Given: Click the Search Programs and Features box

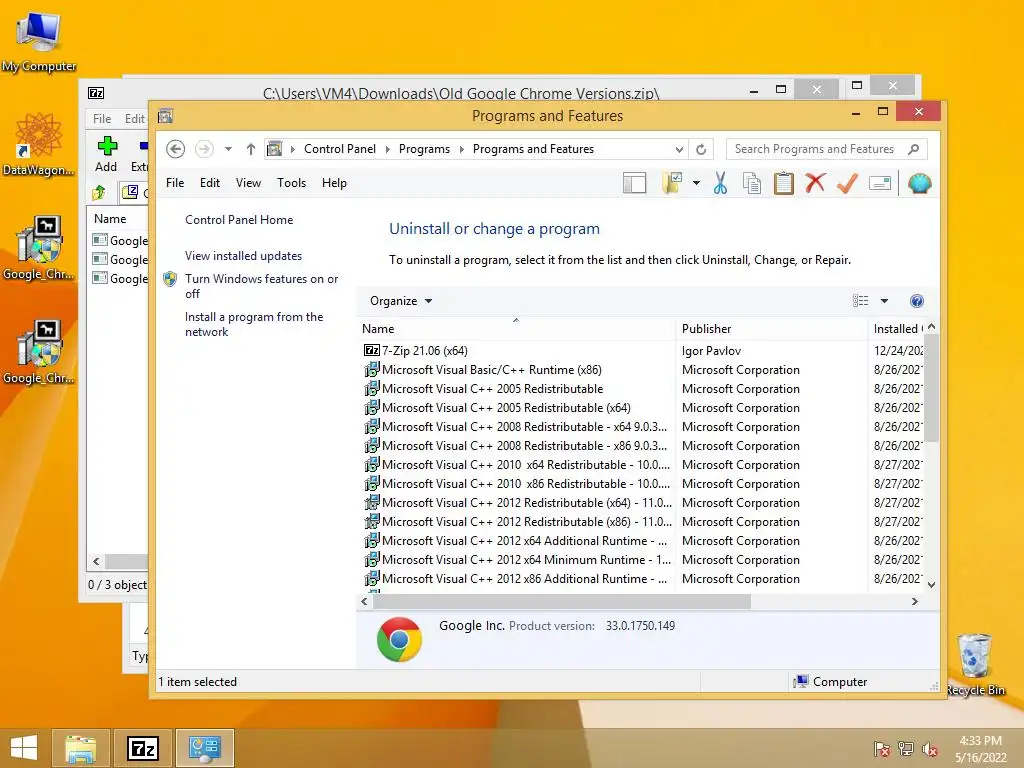Looking at the screenshot, I should tap(814, 149).
